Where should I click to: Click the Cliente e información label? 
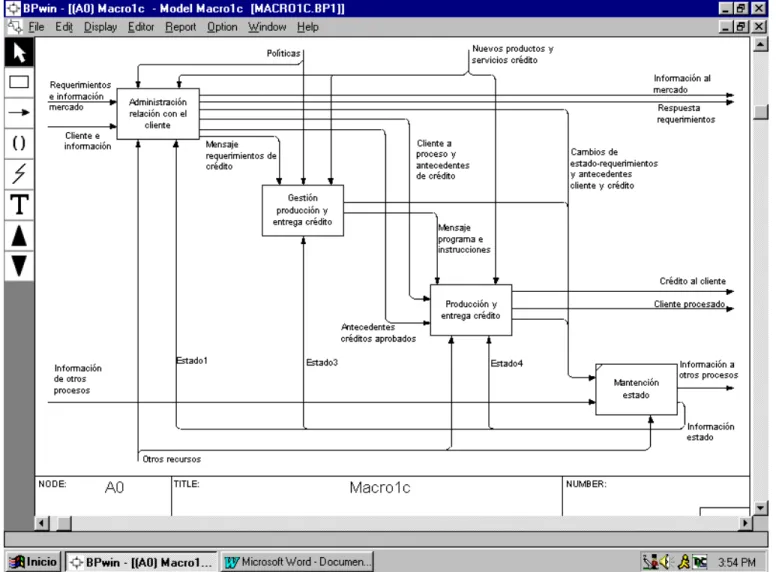[x=88, y=141]
